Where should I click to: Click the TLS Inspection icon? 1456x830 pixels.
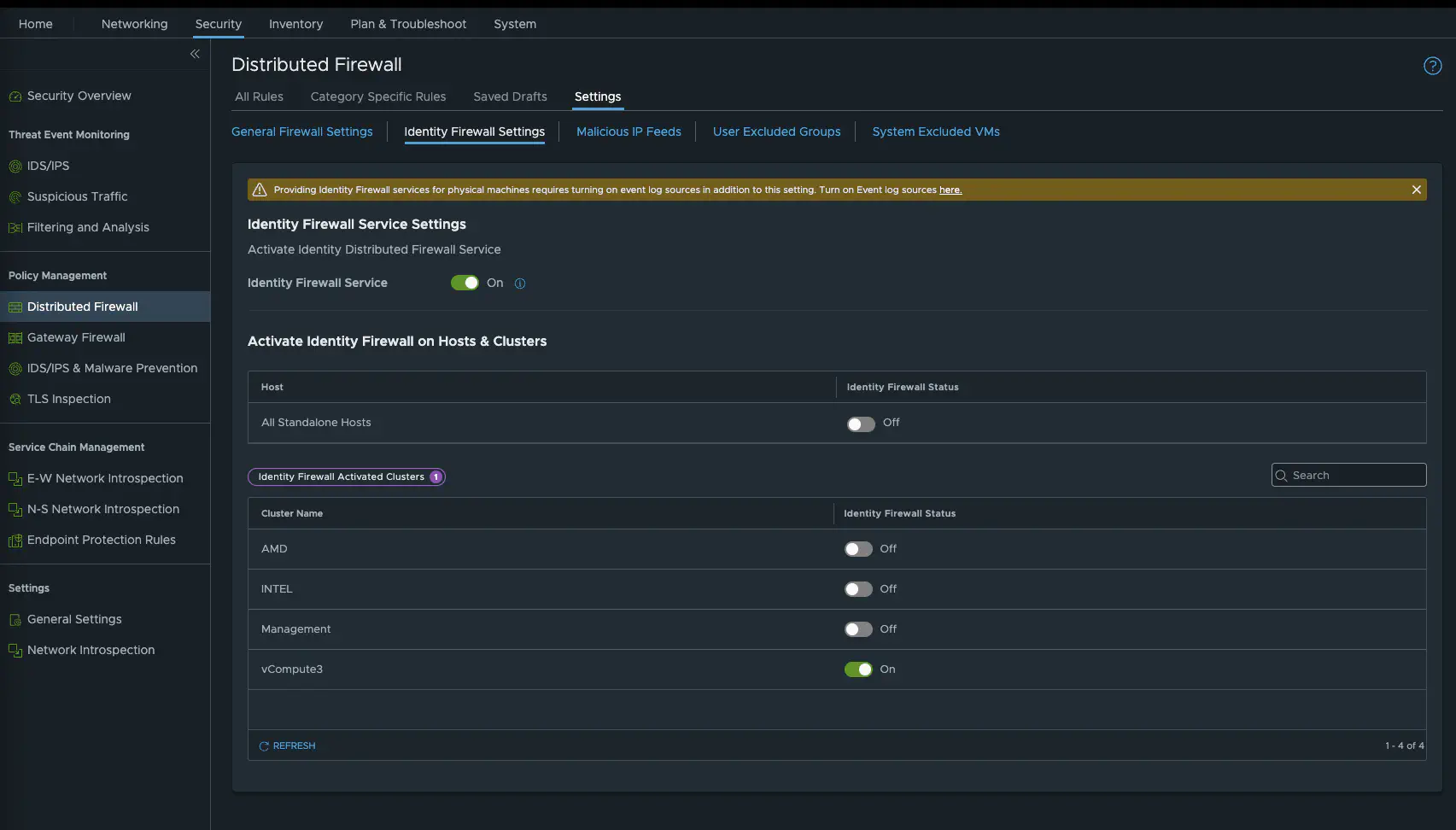[x=15, y=400]
